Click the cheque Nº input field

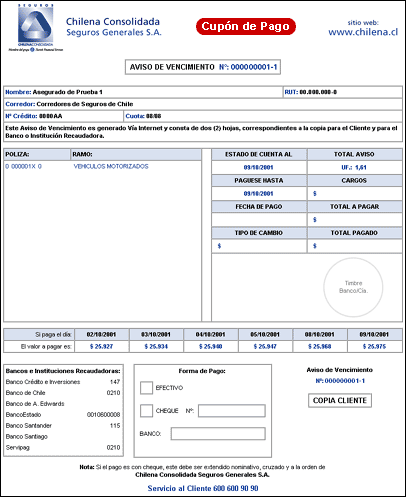click(x=232, y=411)
